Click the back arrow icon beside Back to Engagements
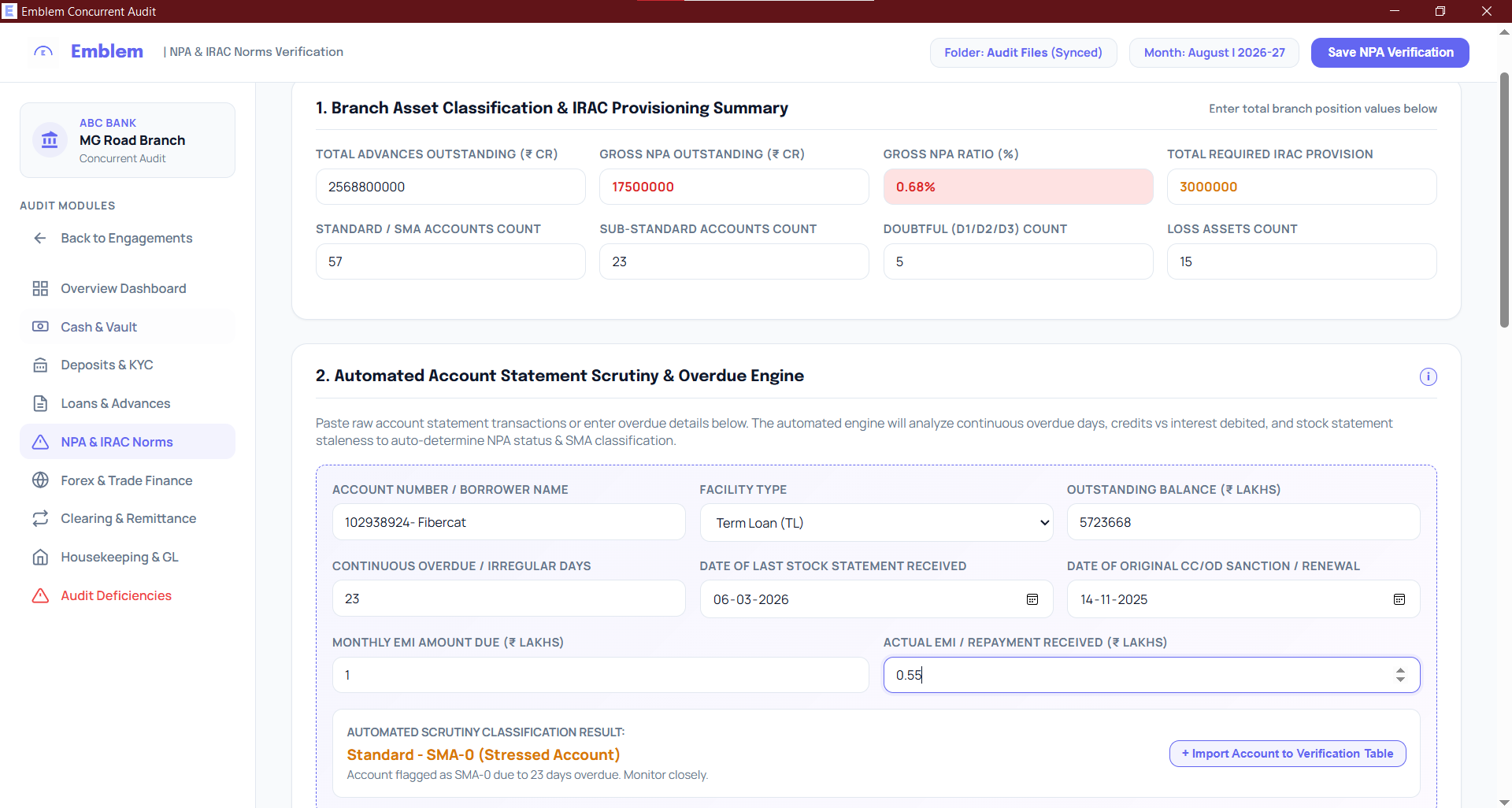The height and width of the screenshot is (808, 1512). [40, 238]
